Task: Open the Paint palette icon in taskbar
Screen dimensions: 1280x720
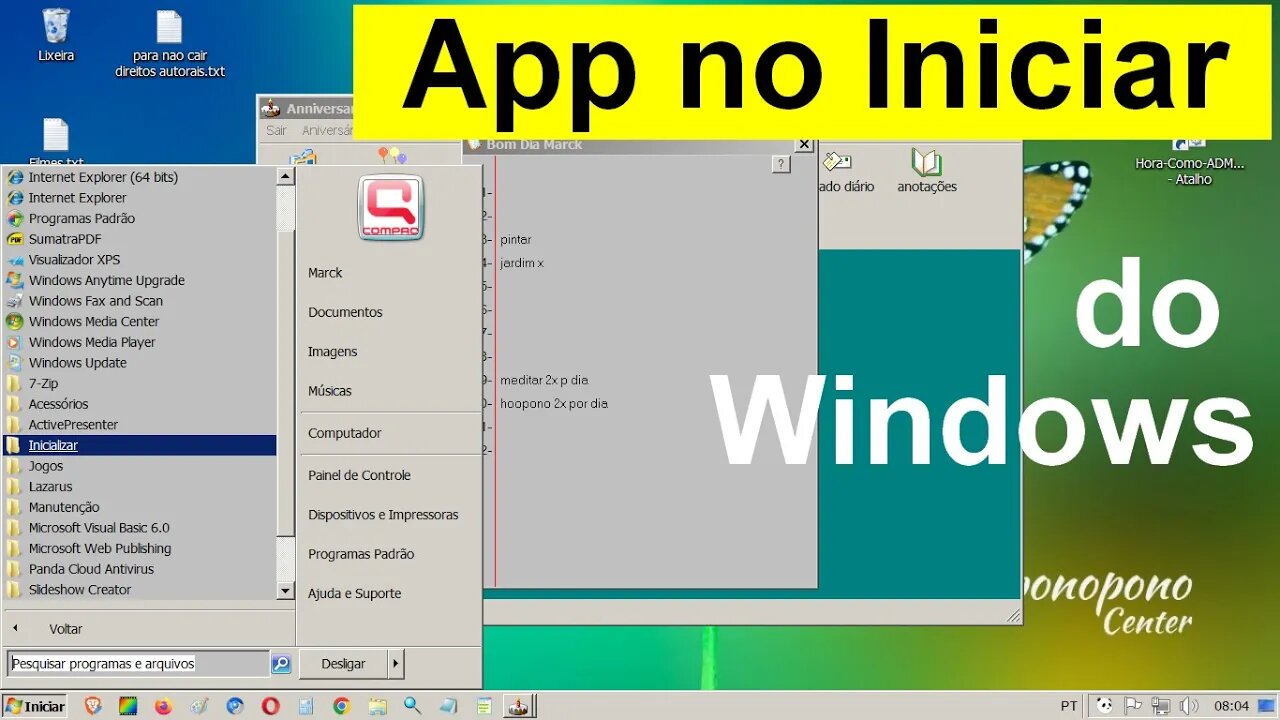Action: point(199,706)
